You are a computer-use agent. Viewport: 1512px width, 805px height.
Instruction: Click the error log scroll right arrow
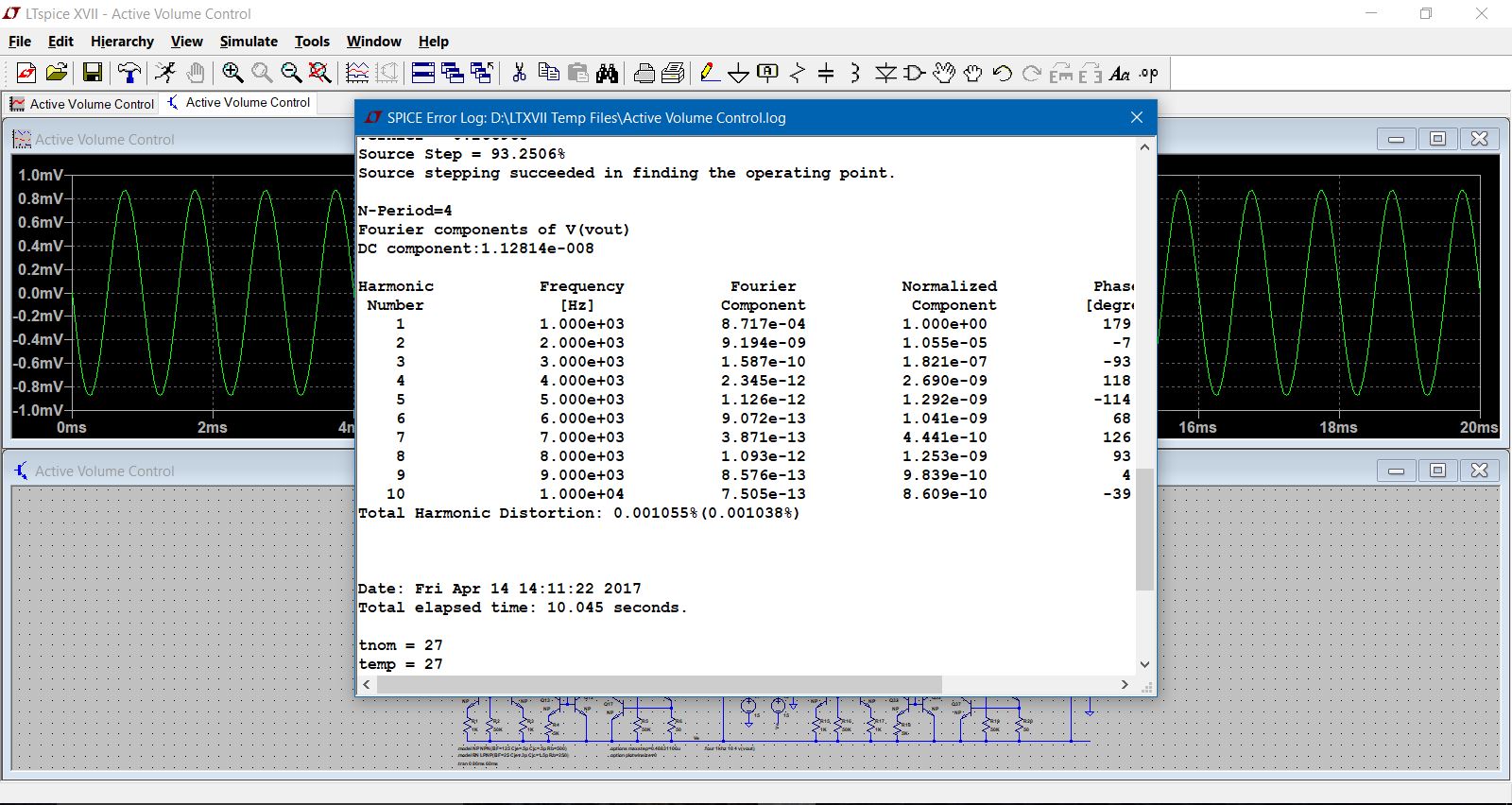coord(1125,684)
